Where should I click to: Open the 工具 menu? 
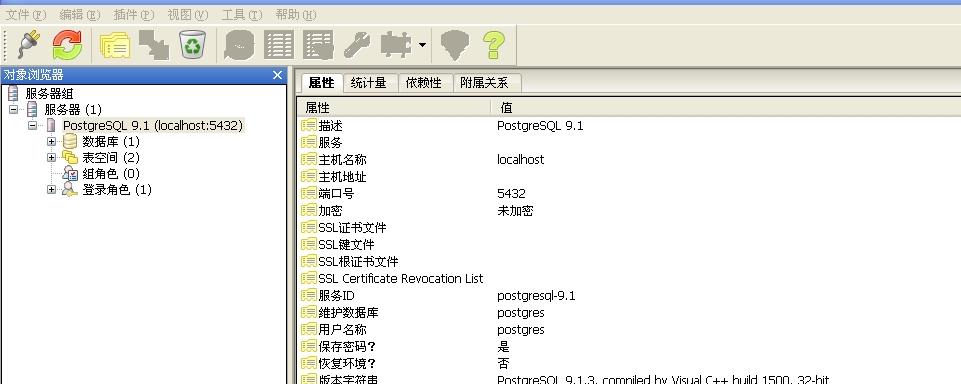[x=241, y=14]
